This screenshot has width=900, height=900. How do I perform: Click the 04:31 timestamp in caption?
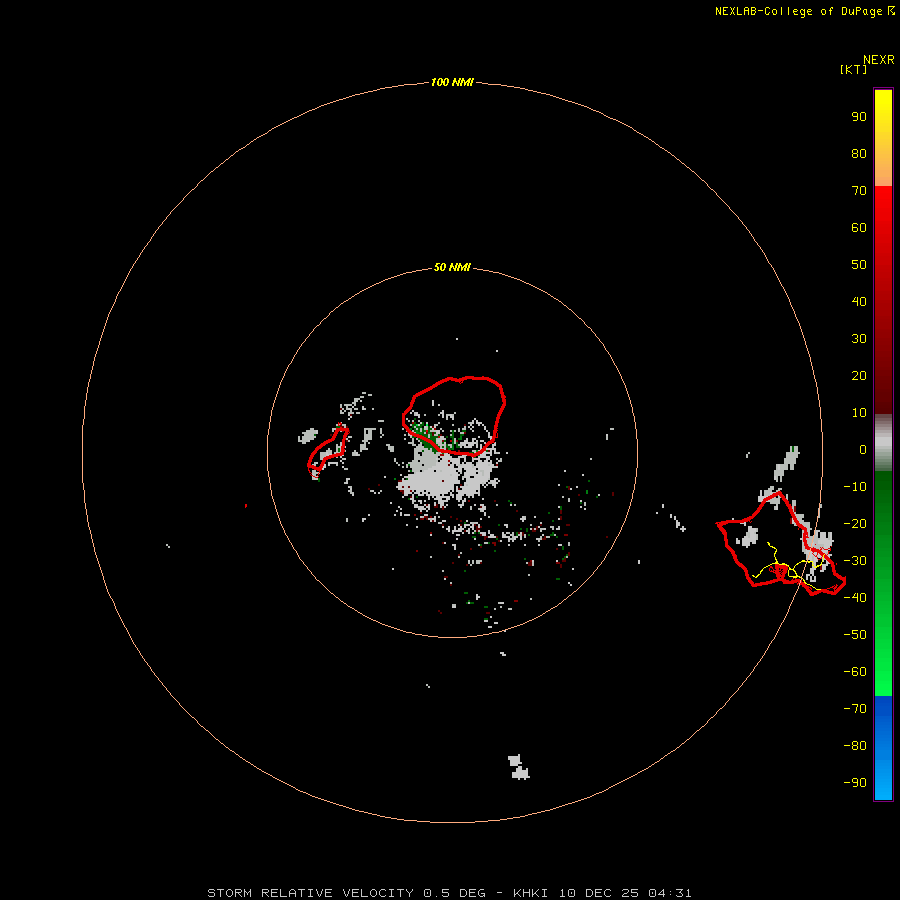669,893
